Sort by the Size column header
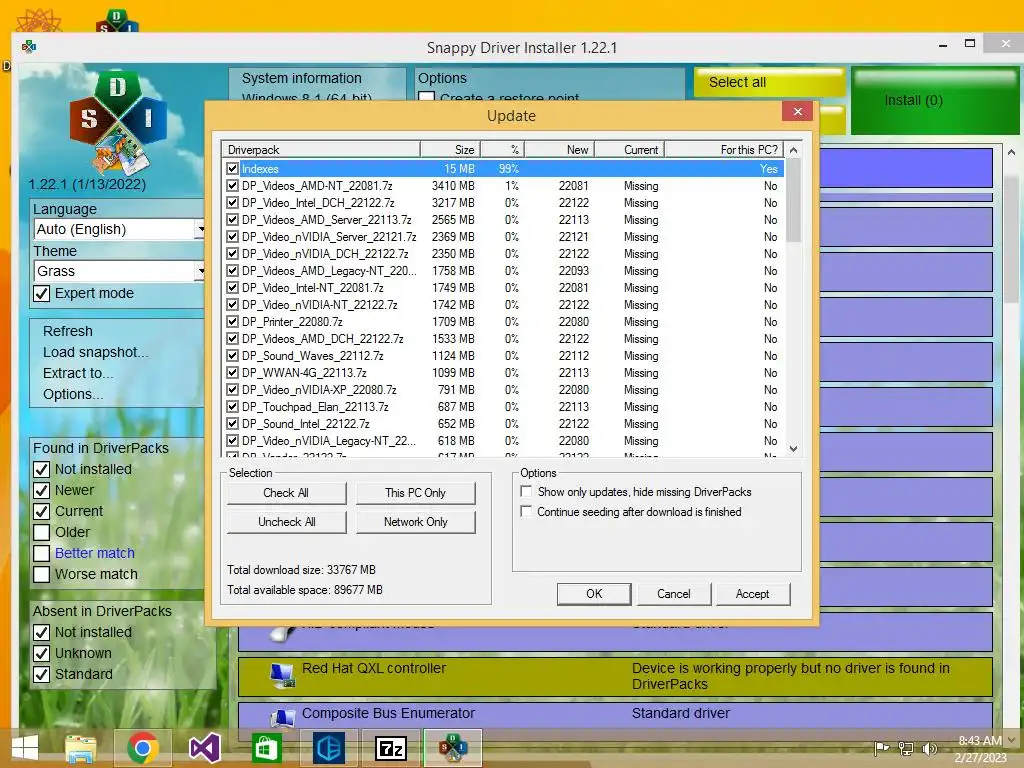 coord(451,150)
